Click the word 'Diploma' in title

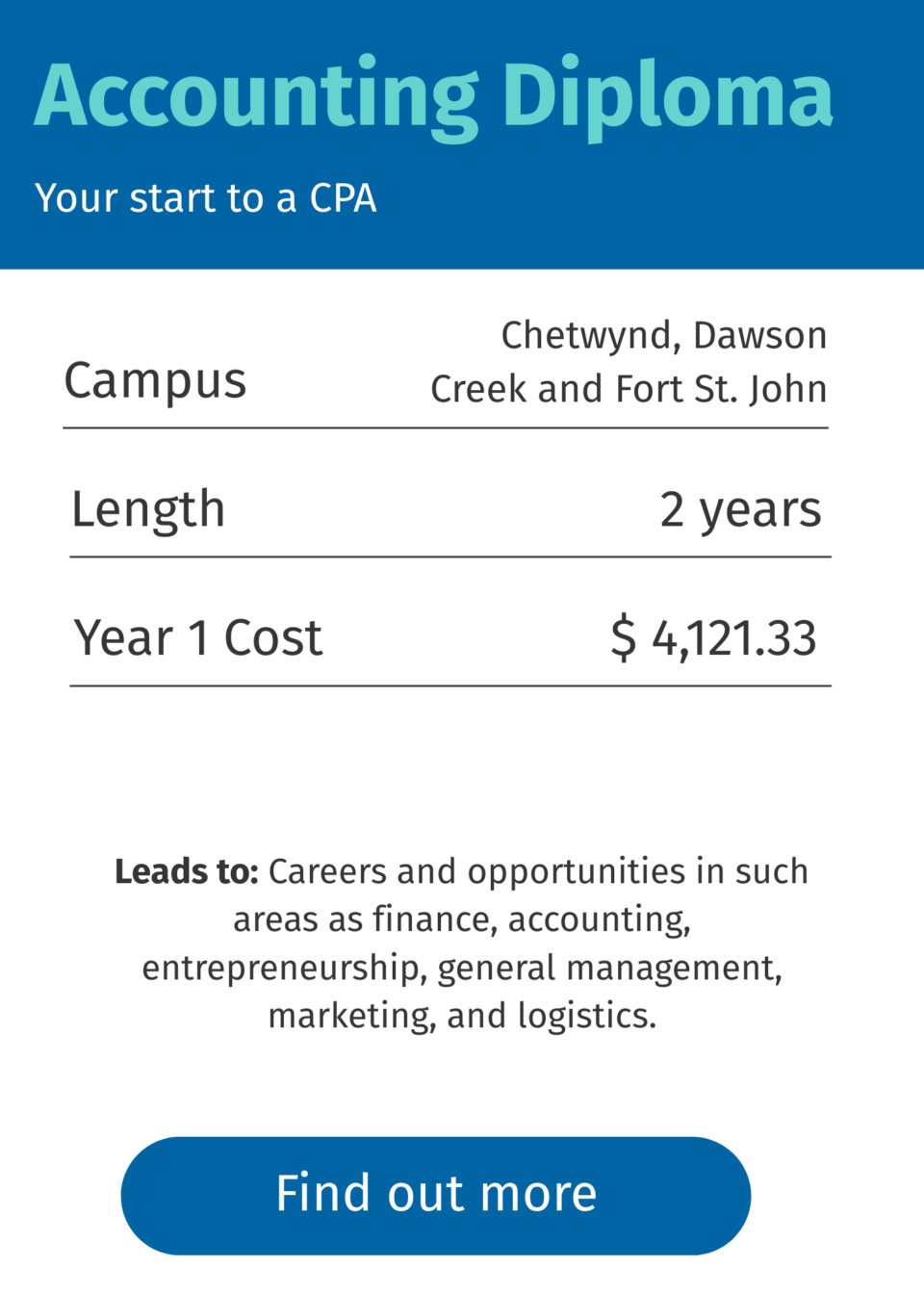point(668,98)
